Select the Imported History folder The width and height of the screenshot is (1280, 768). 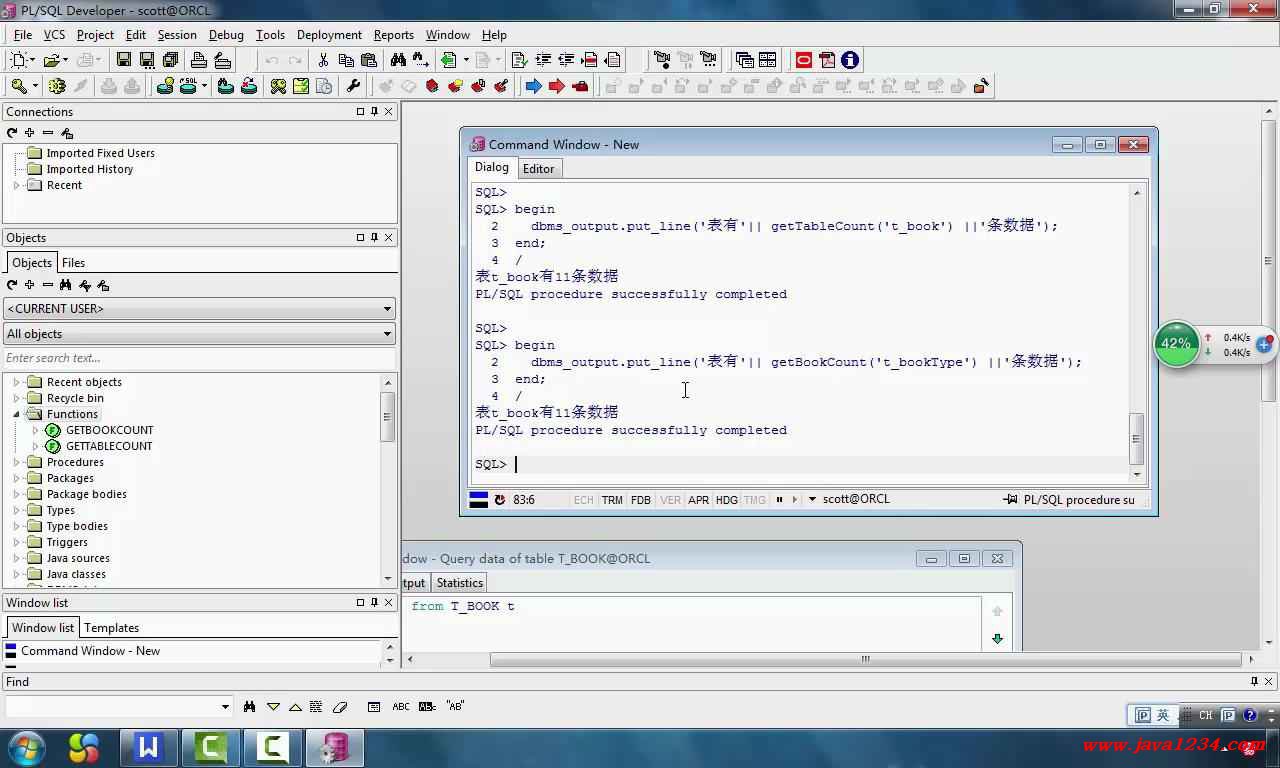(x=89, y=169)
